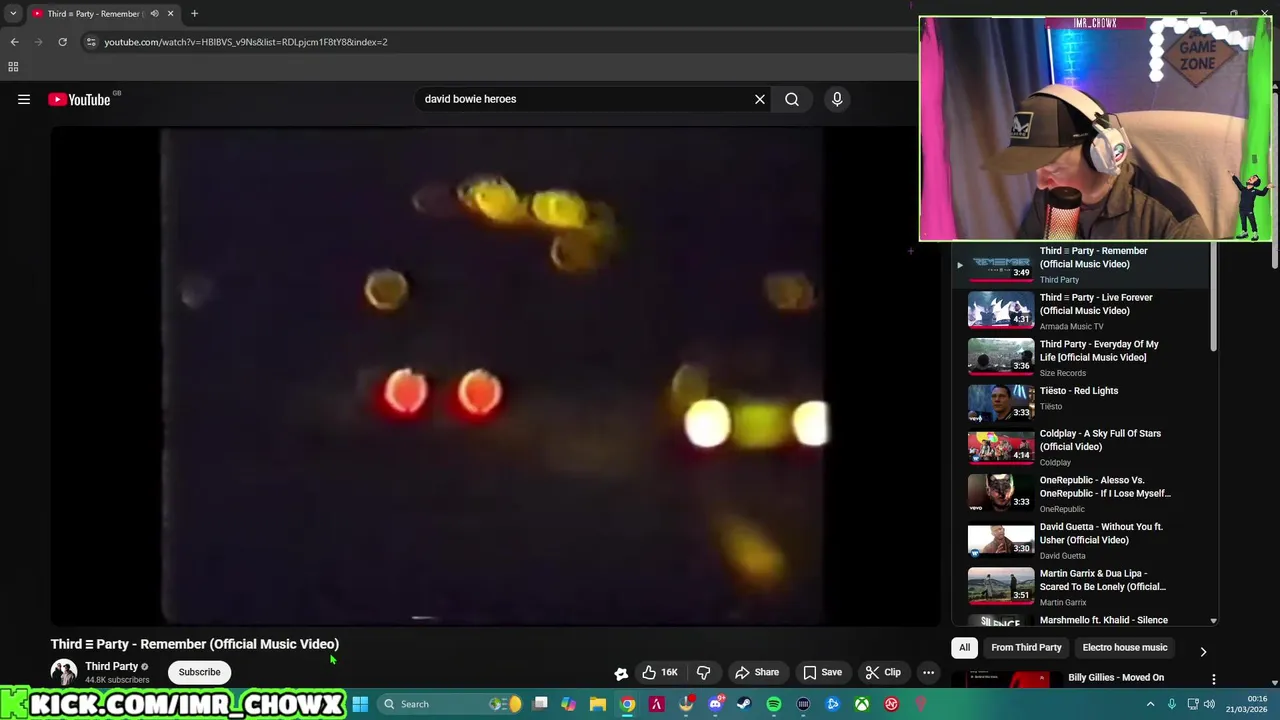The width and height of the screenshot is (1280, 720).
Task: Open Task View from the taskbar
Action: [x=540, y=704]
